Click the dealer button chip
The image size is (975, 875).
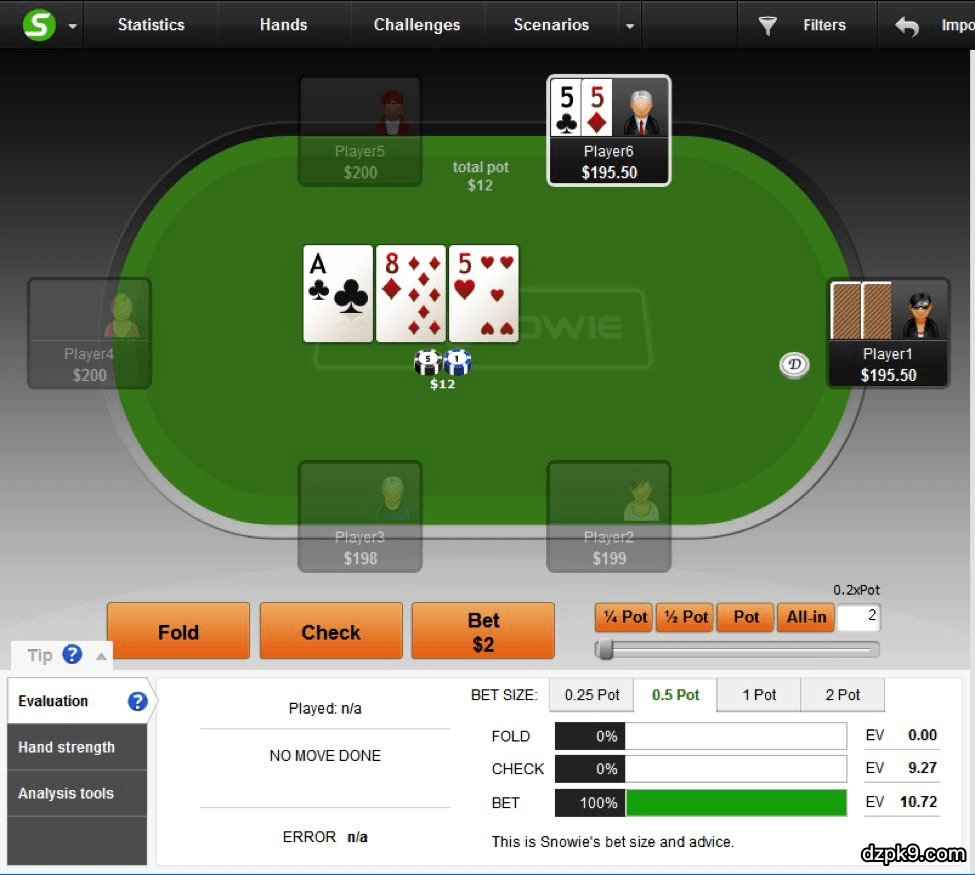(x=794, y=364)
